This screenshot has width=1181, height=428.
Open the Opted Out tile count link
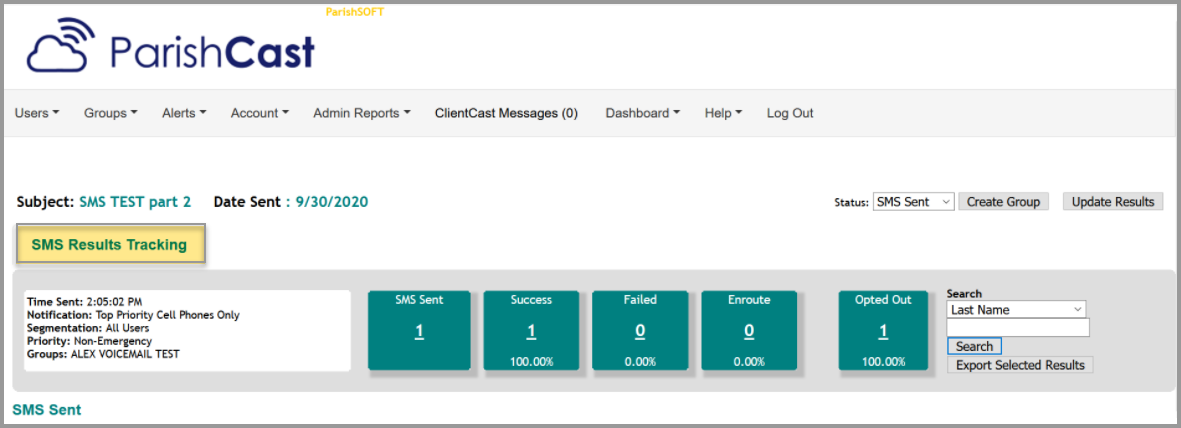[x=883, y=331]
